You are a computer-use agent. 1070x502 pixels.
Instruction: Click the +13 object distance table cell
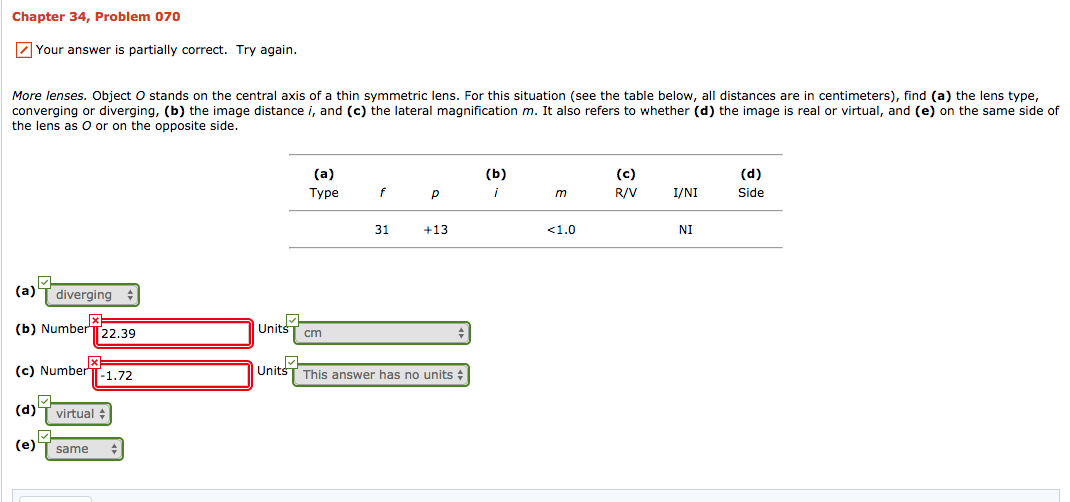click(435, 231)
